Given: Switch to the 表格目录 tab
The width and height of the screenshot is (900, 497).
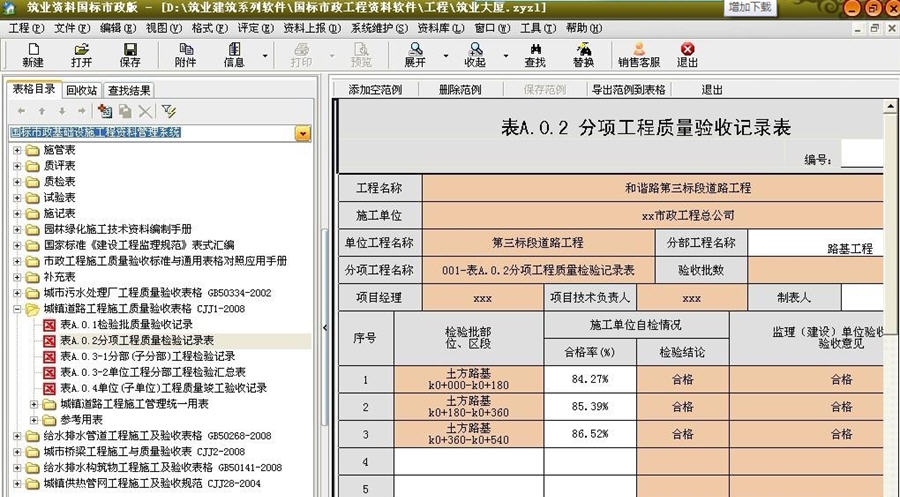Looking at the screenshot, I should tap(34, 89).
